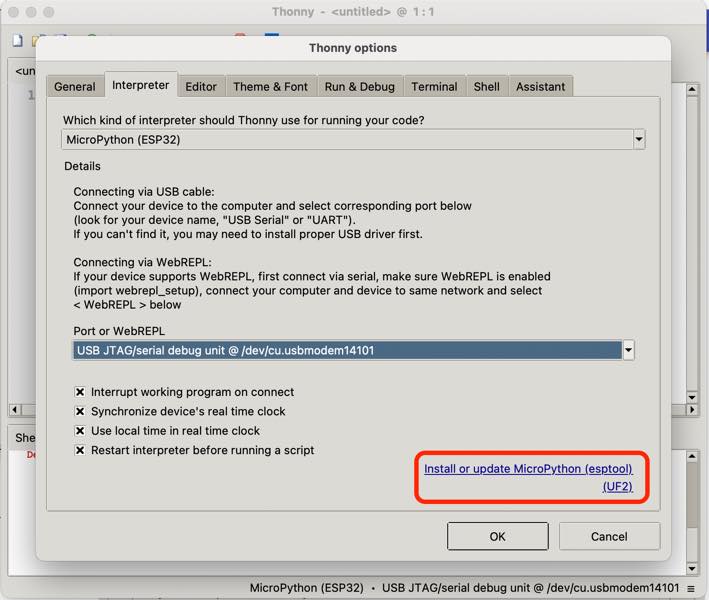Viewport: 709px width, 600px height.
Task: Click the Shell pane scroll up arrow
Action: click(692, 456)
